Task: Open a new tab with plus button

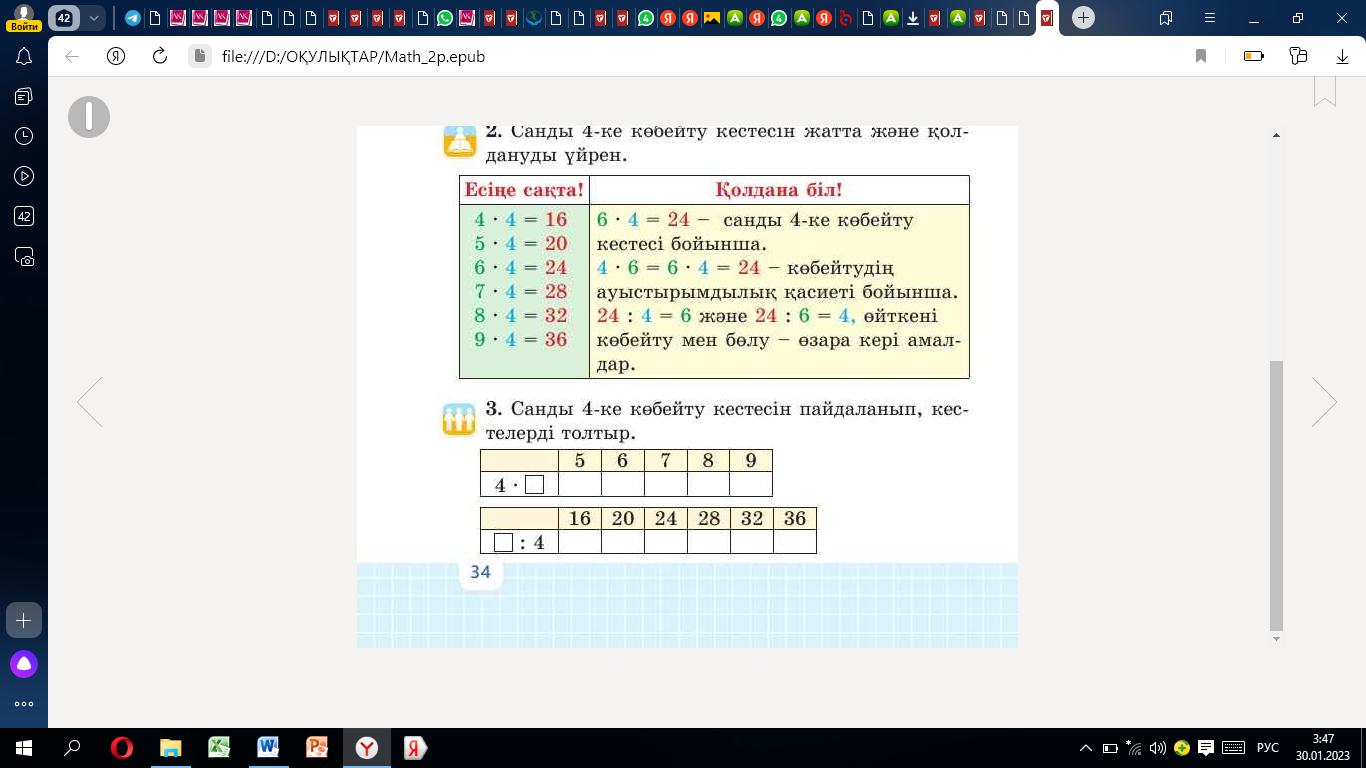Action: tap(1083, 18)
